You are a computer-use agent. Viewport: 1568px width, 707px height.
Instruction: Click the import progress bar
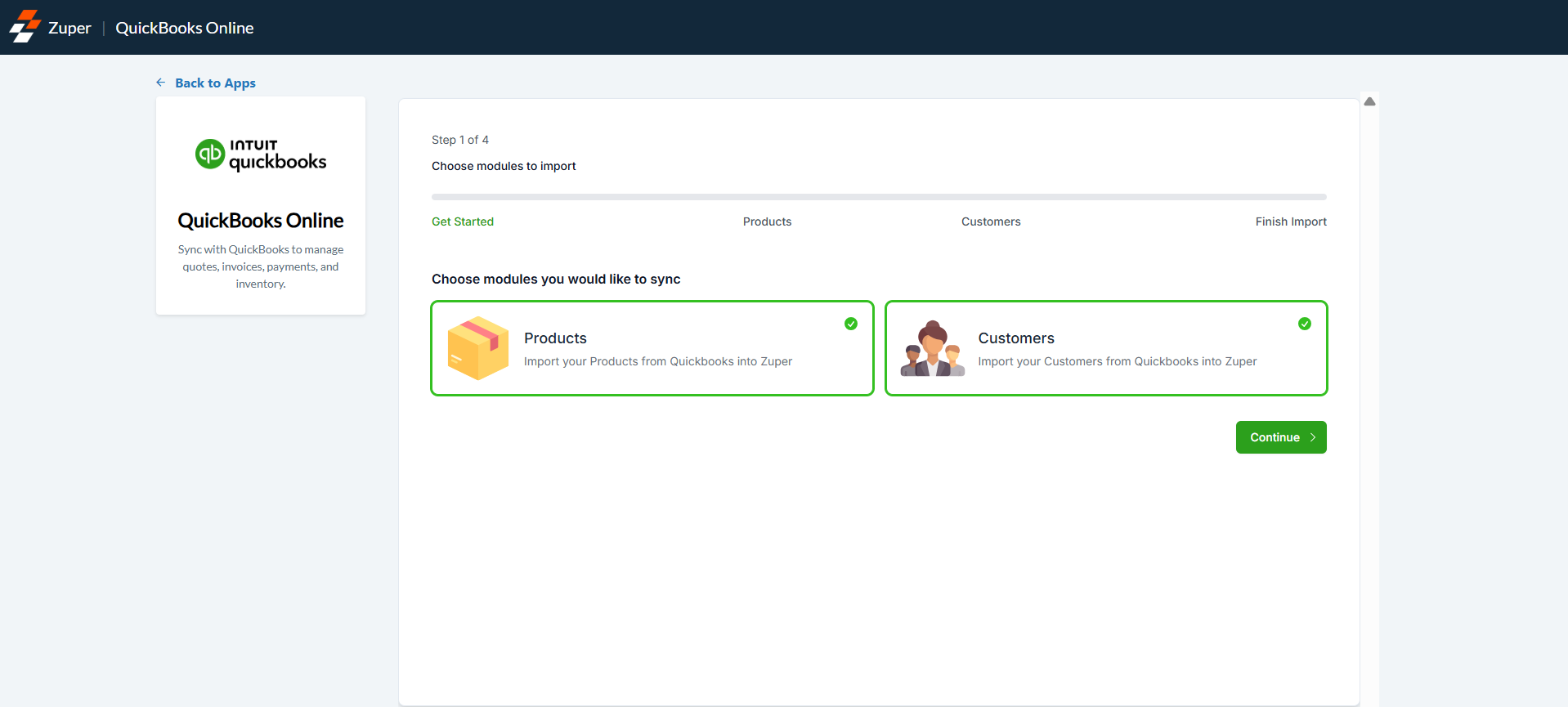coord(879,197)
